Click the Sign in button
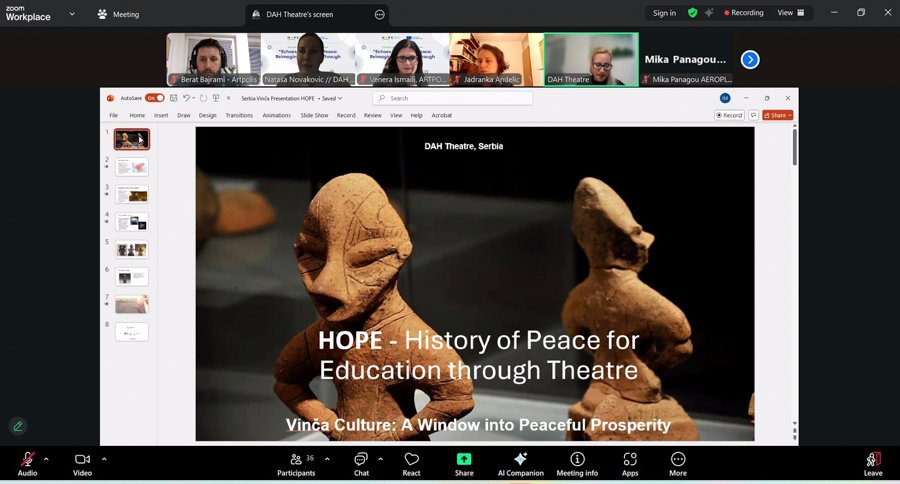This screenshot has height=484, width=900. tap(664, 13)
